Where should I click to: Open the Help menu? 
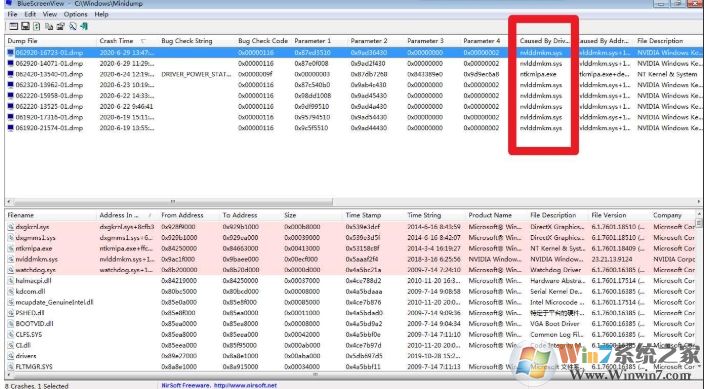pos(101,14)
